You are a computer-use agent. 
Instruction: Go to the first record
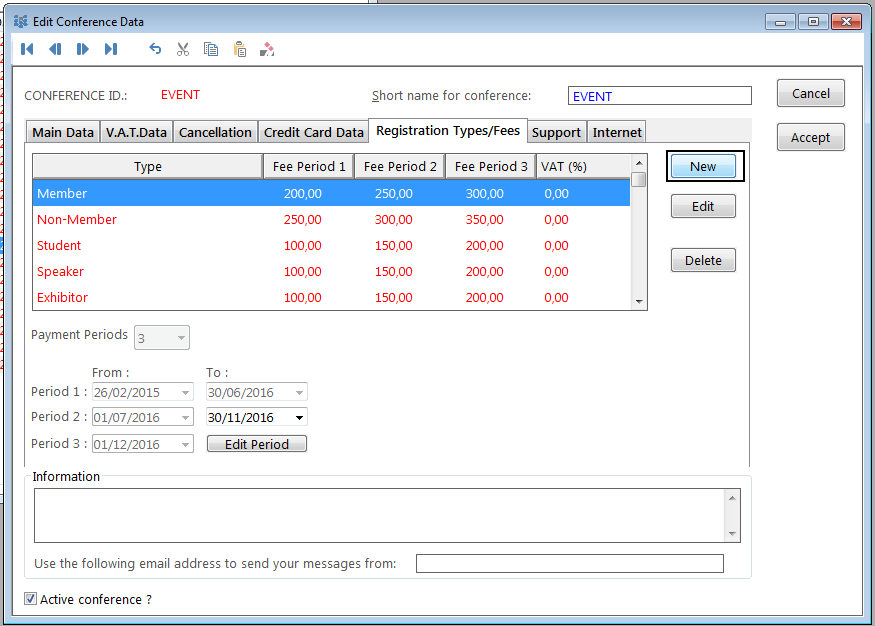(x=27, y=49)
